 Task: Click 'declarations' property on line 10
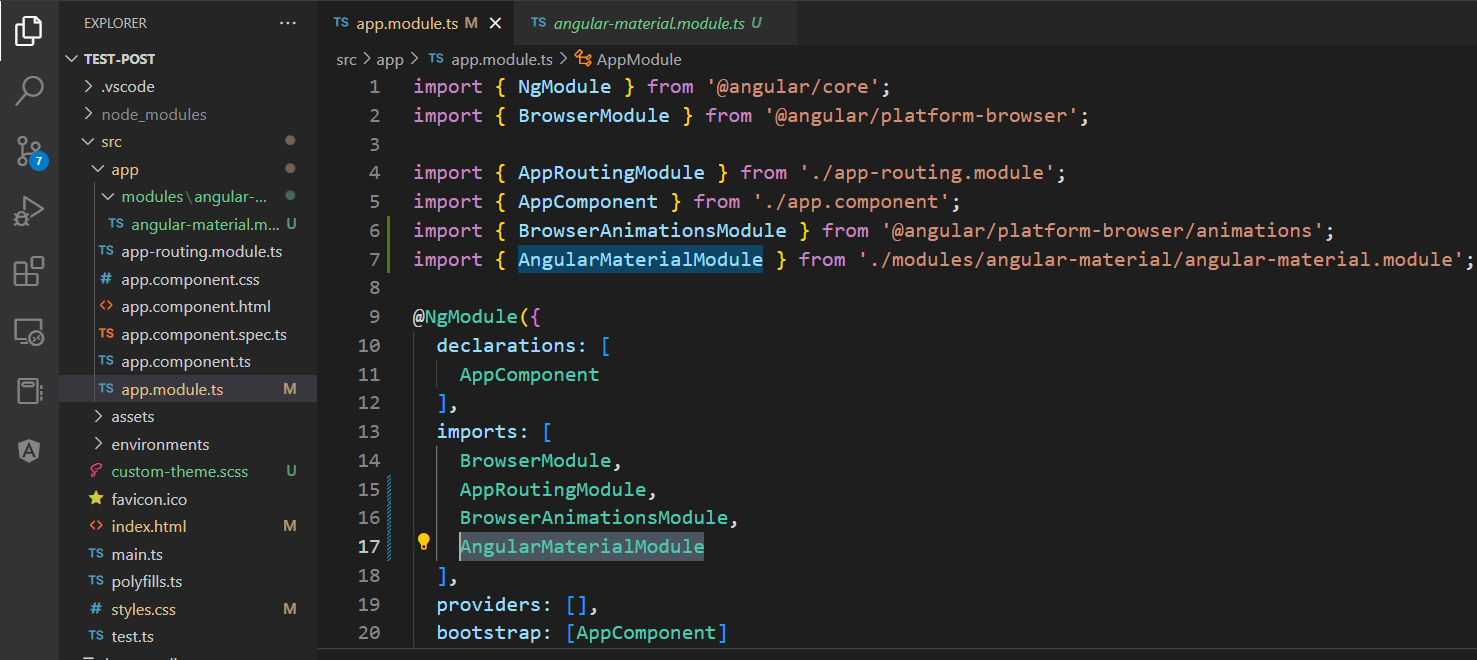coord(507,346)
